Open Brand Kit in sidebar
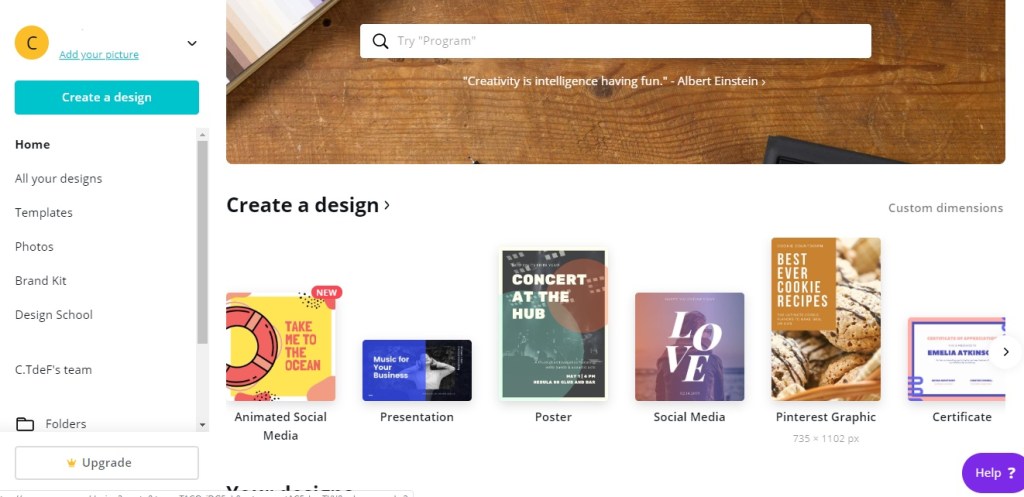 tap(41, 281)
